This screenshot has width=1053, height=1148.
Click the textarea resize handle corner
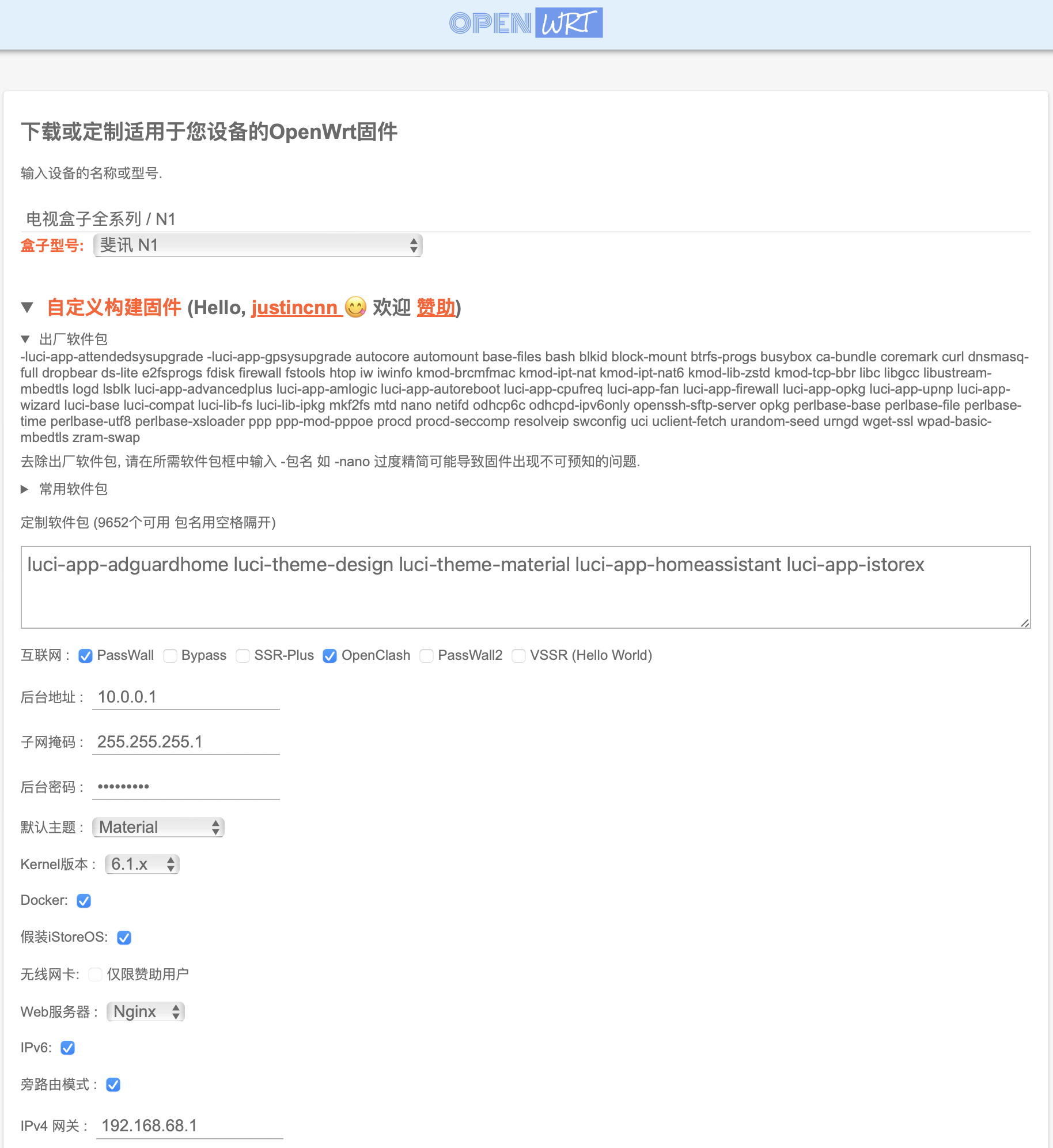[x=1025, y=622]
